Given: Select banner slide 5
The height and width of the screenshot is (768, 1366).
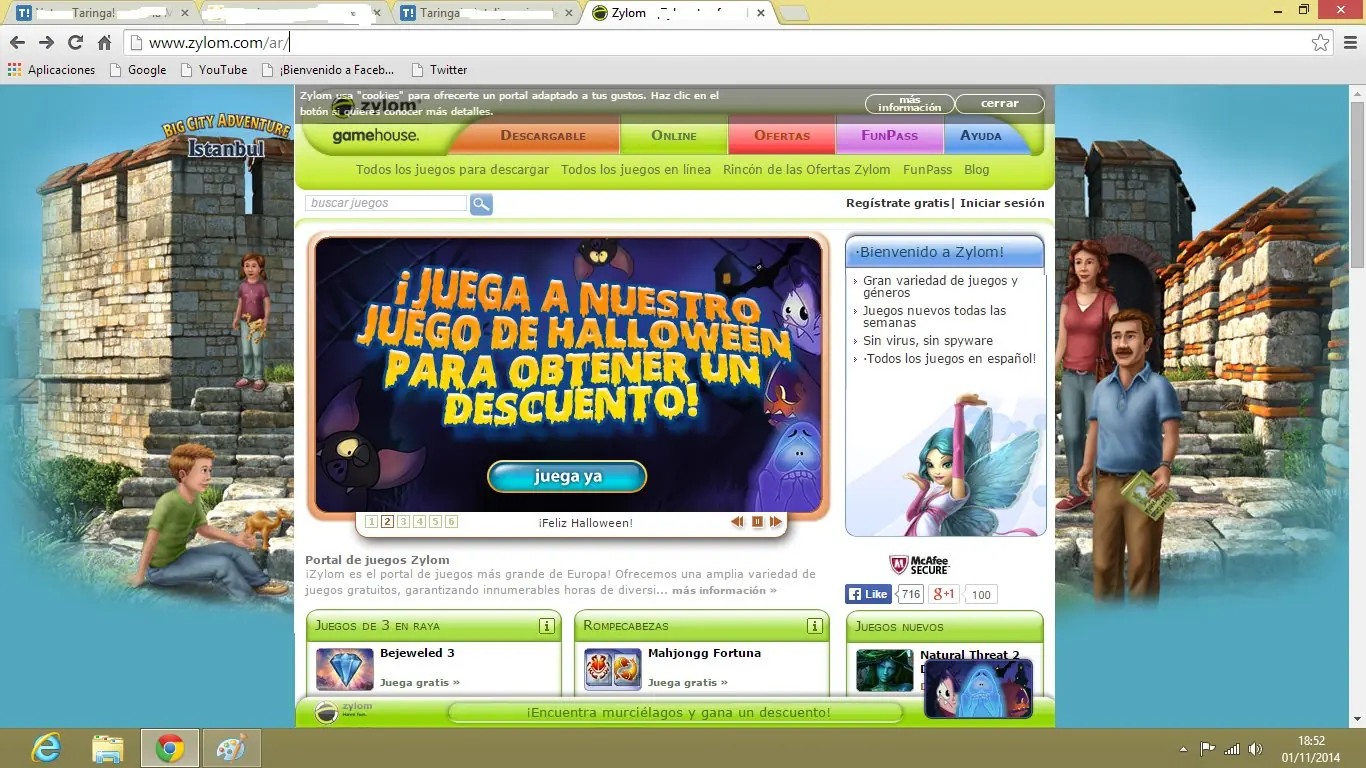Looking at the screenshot, I should click(x=435, y=522).
